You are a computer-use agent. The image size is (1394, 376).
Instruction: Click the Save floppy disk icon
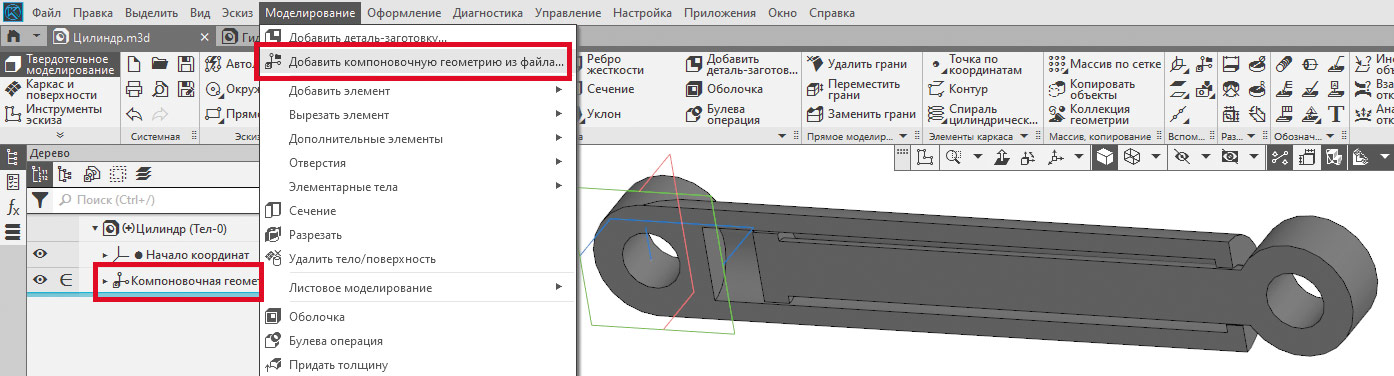(185, 64)
